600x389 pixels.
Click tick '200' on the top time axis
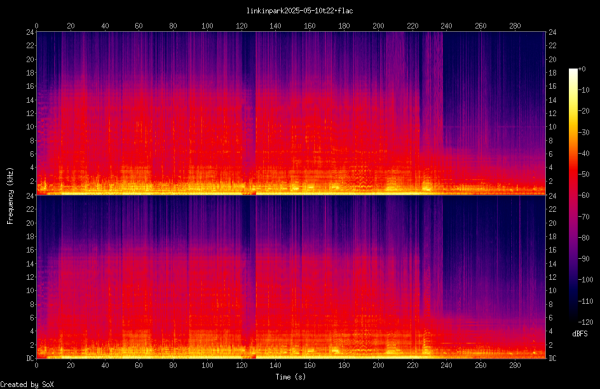[378, 26]
